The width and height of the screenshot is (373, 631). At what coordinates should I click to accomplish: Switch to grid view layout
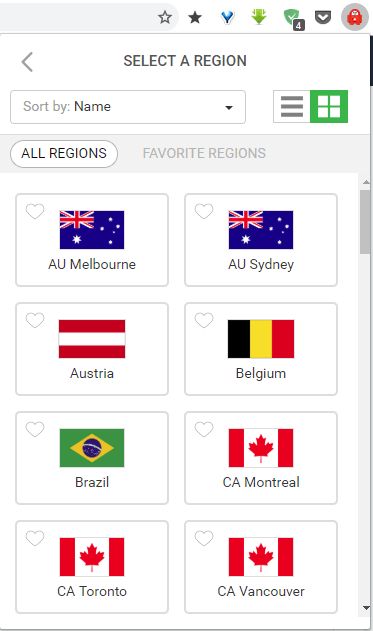[x=329, y=107]
